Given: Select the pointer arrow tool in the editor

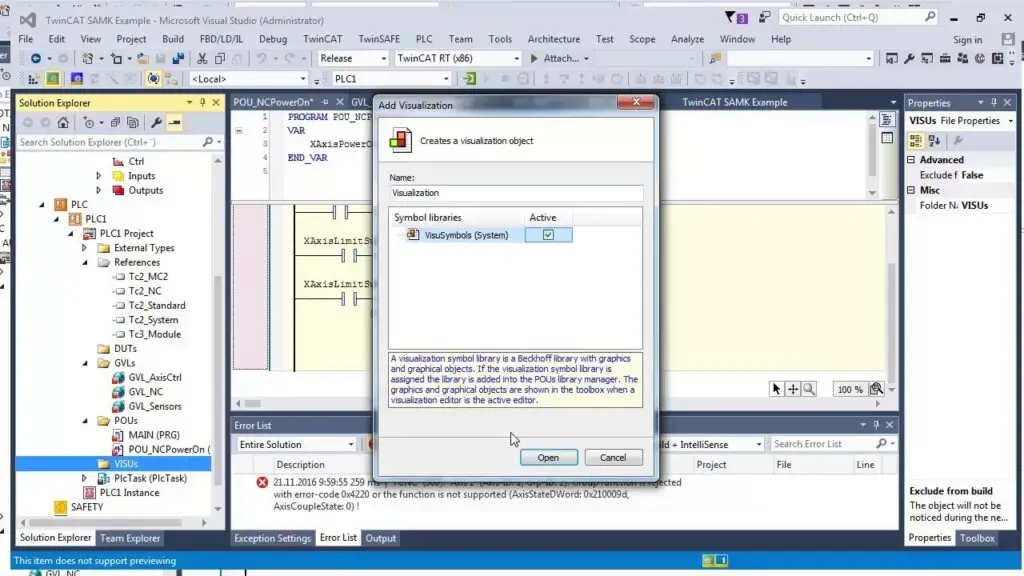Looking at the screenshot, I should click(776, 389).
